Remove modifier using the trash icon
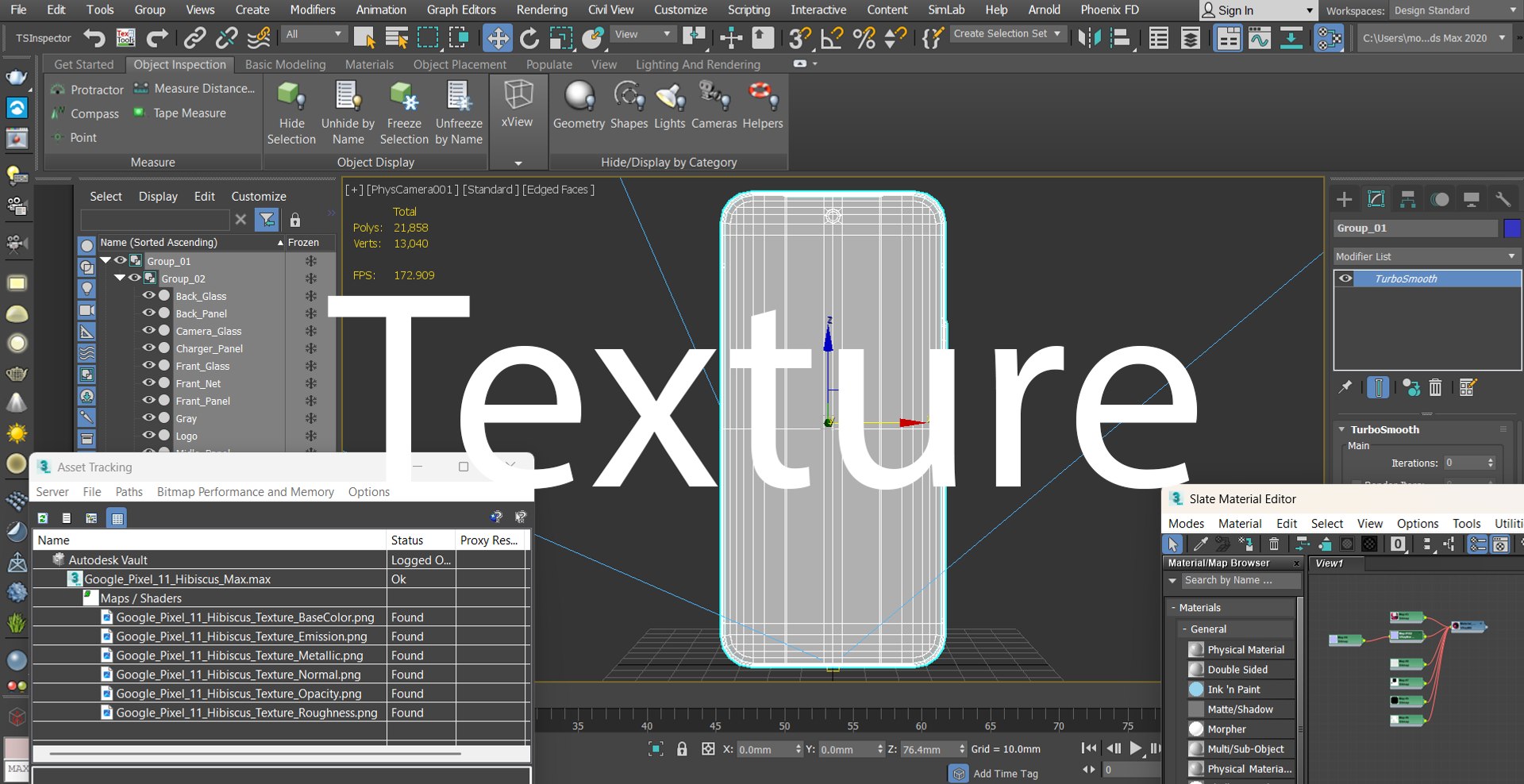This screenshot has width=1524, height=784. pyautogui.click(x=1435, y=387)
